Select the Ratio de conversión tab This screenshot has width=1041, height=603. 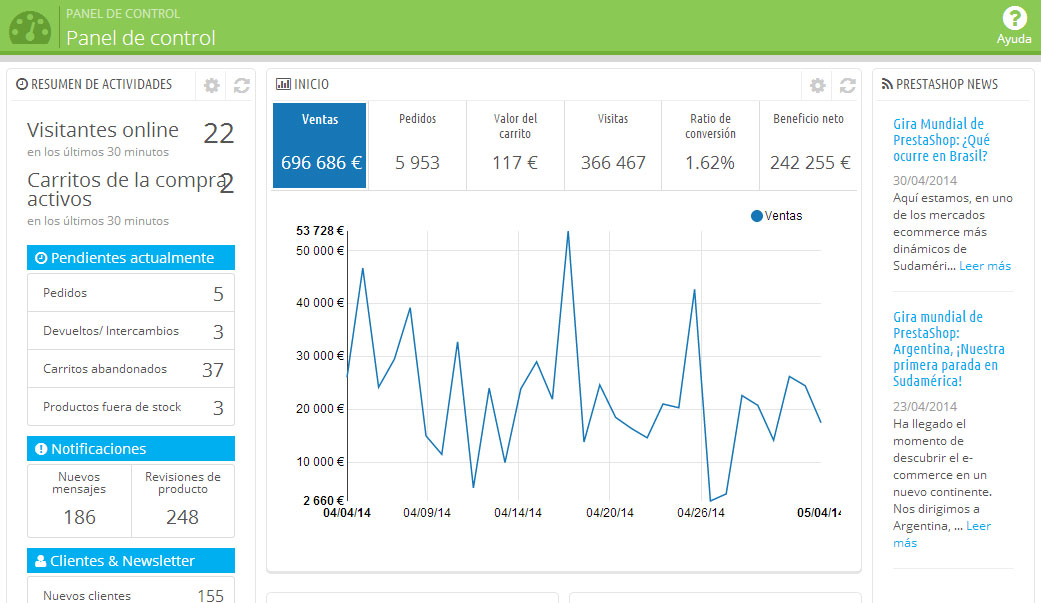(x=710, y=145)
